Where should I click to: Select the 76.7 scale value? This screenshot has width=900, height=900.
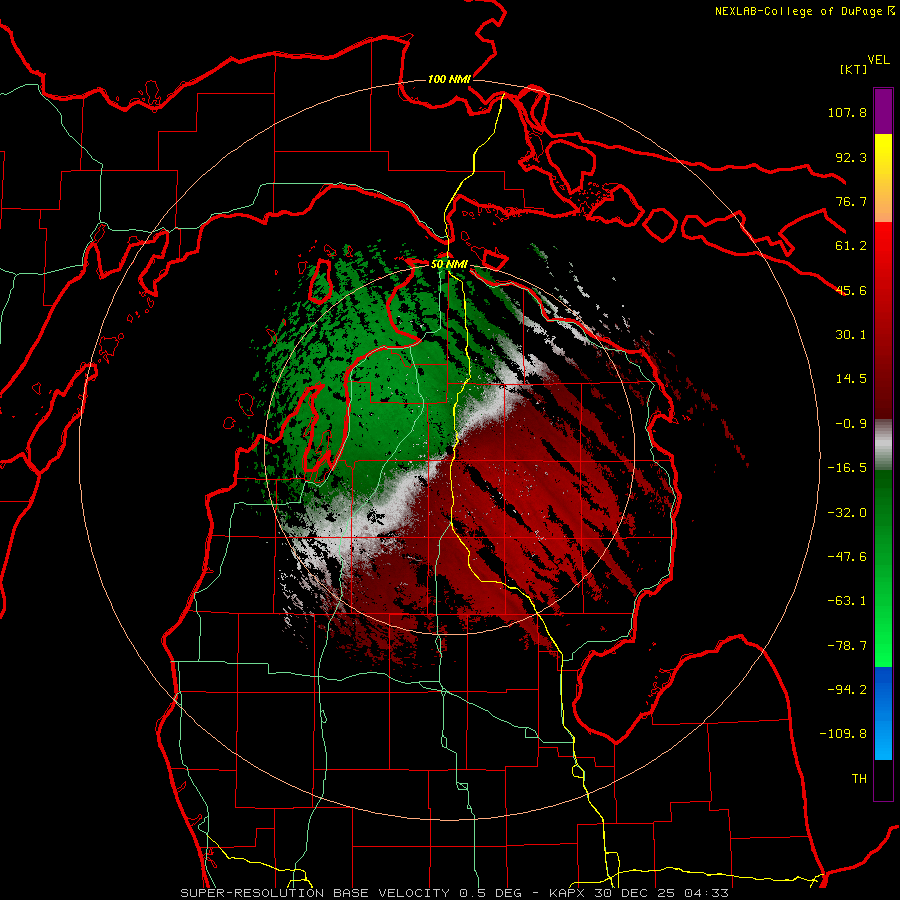point(851,201)
